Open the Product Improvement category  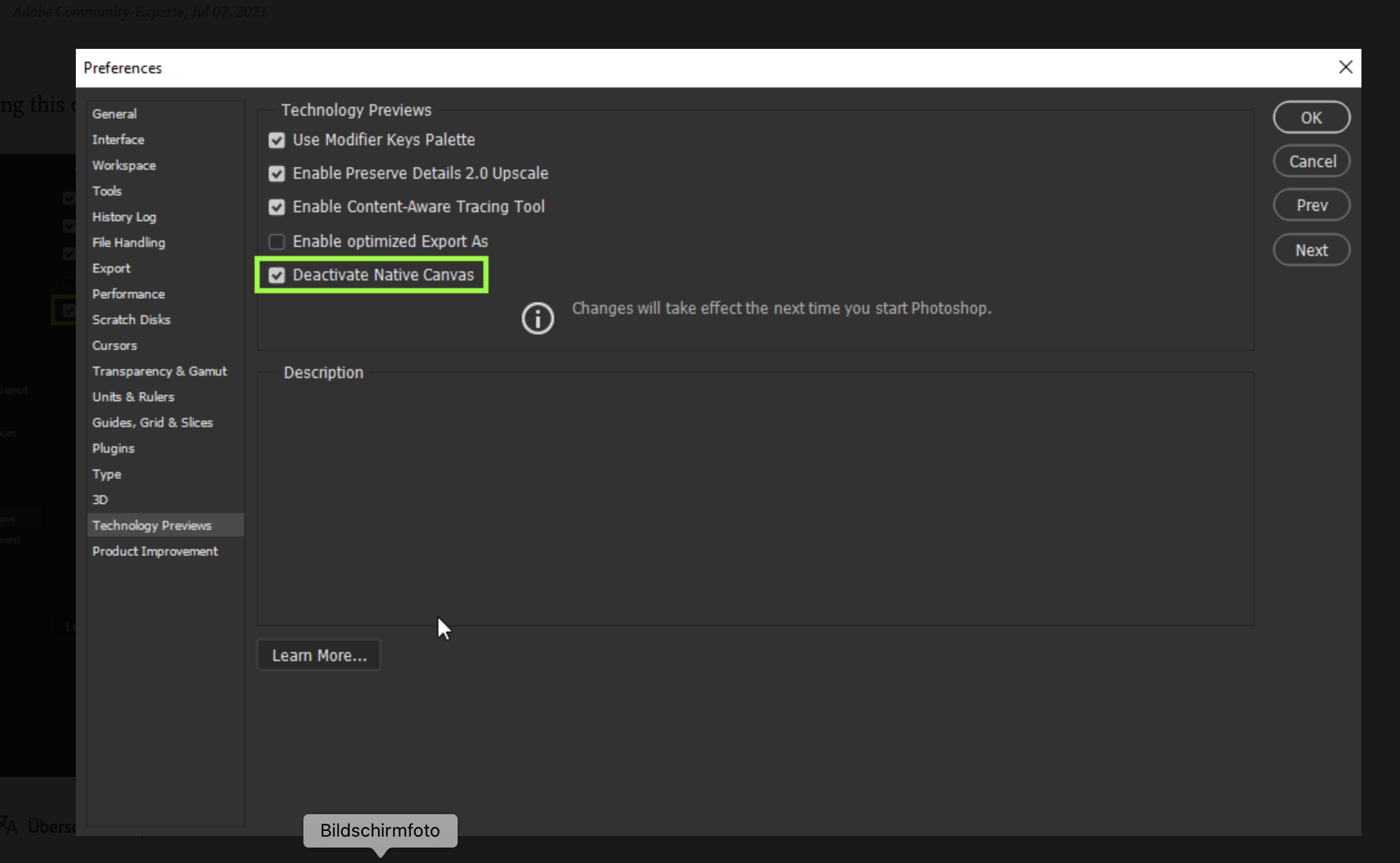[x=155, y=551]
